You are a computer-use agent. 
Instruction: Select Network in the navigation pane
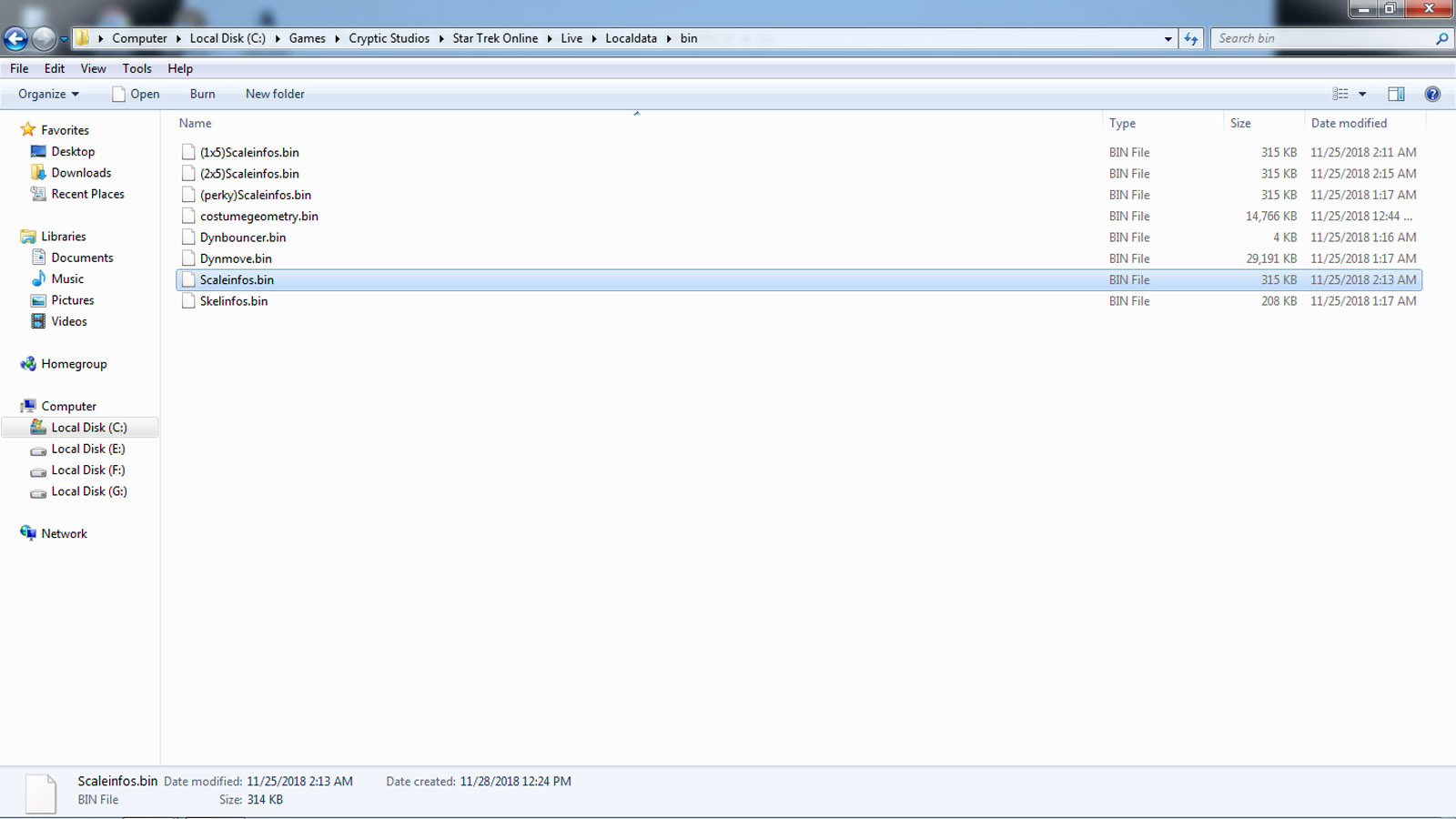pos(64,534)
